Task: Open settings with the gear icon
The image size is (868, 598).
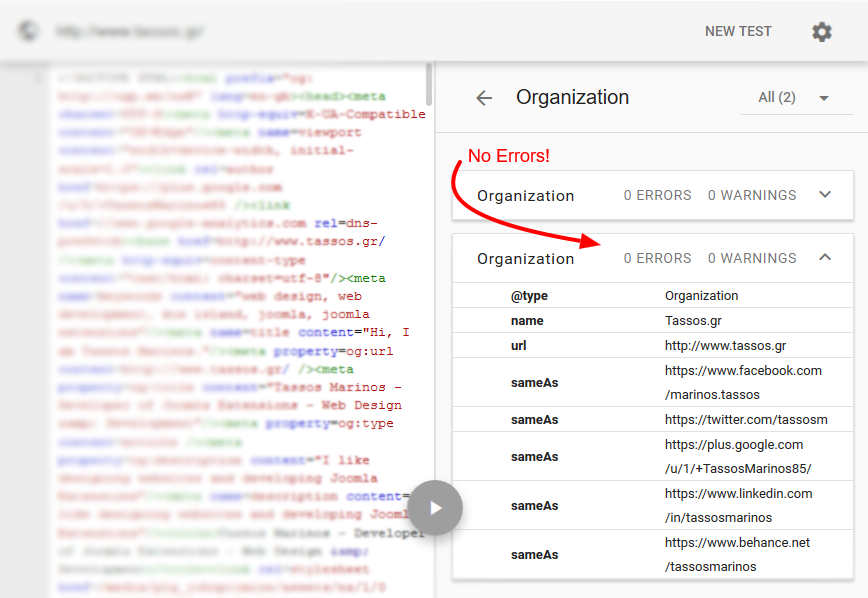Action: point(822,32)
